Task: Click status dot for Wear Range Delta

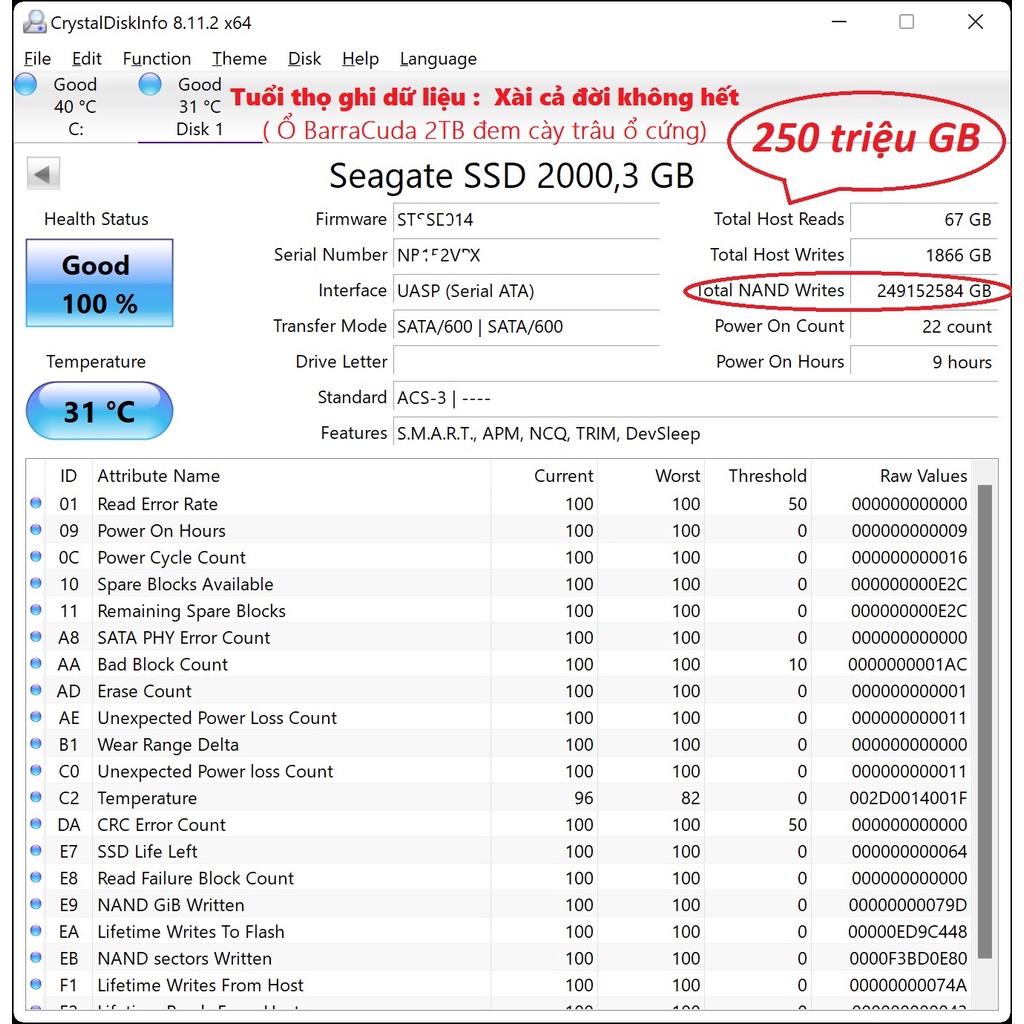Action: tap(36, 743)
